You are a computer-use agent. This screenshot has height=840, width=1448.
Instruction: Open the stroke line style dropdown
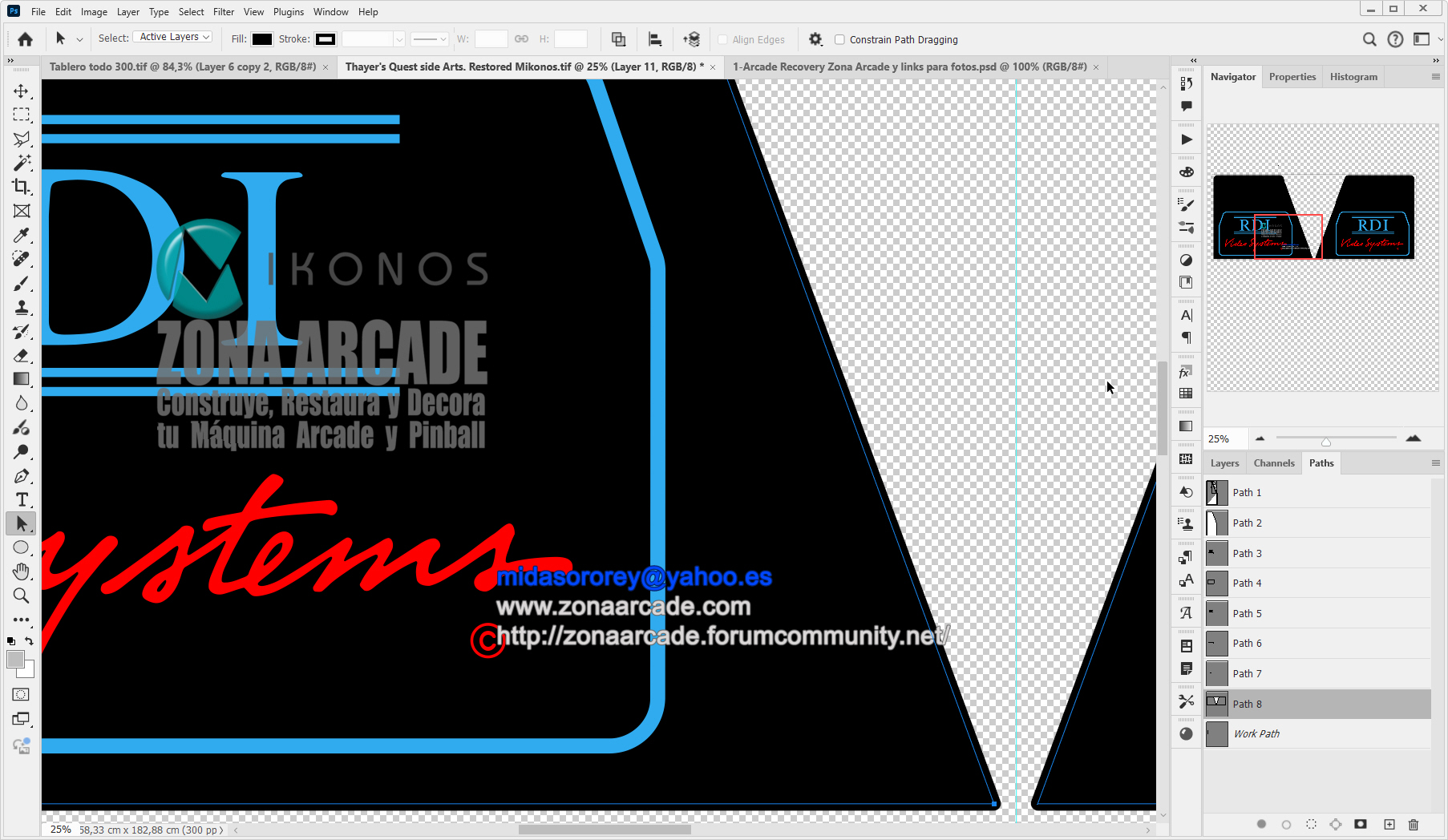[430, 39]
